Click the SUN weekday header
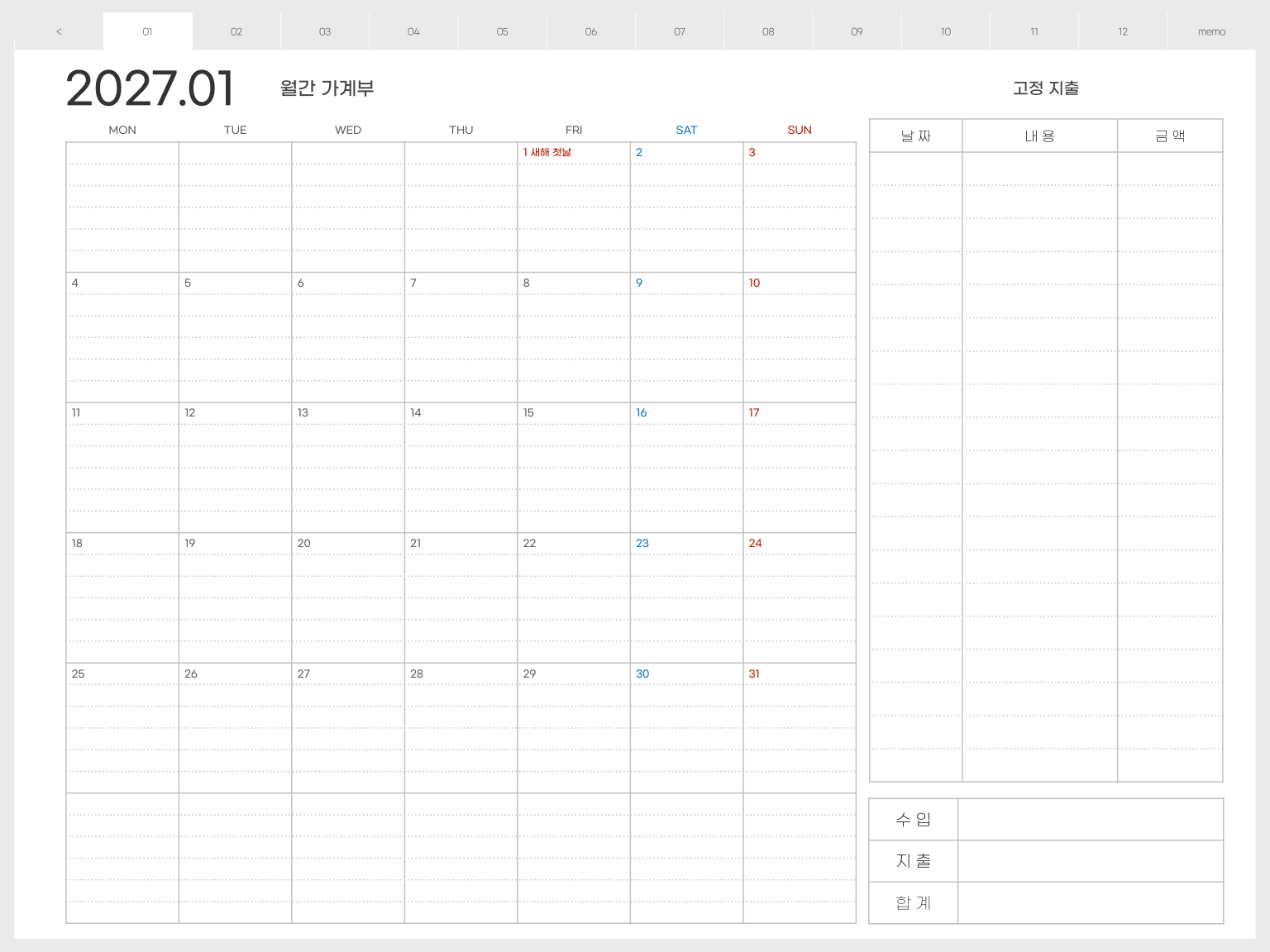1270x952 pixels. (800, 130)
